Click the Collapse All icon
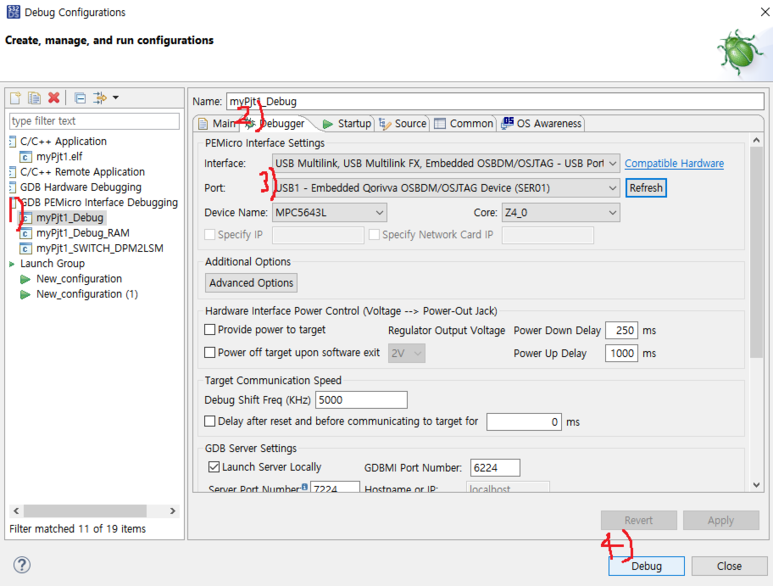773x586 pixels. 80,98
